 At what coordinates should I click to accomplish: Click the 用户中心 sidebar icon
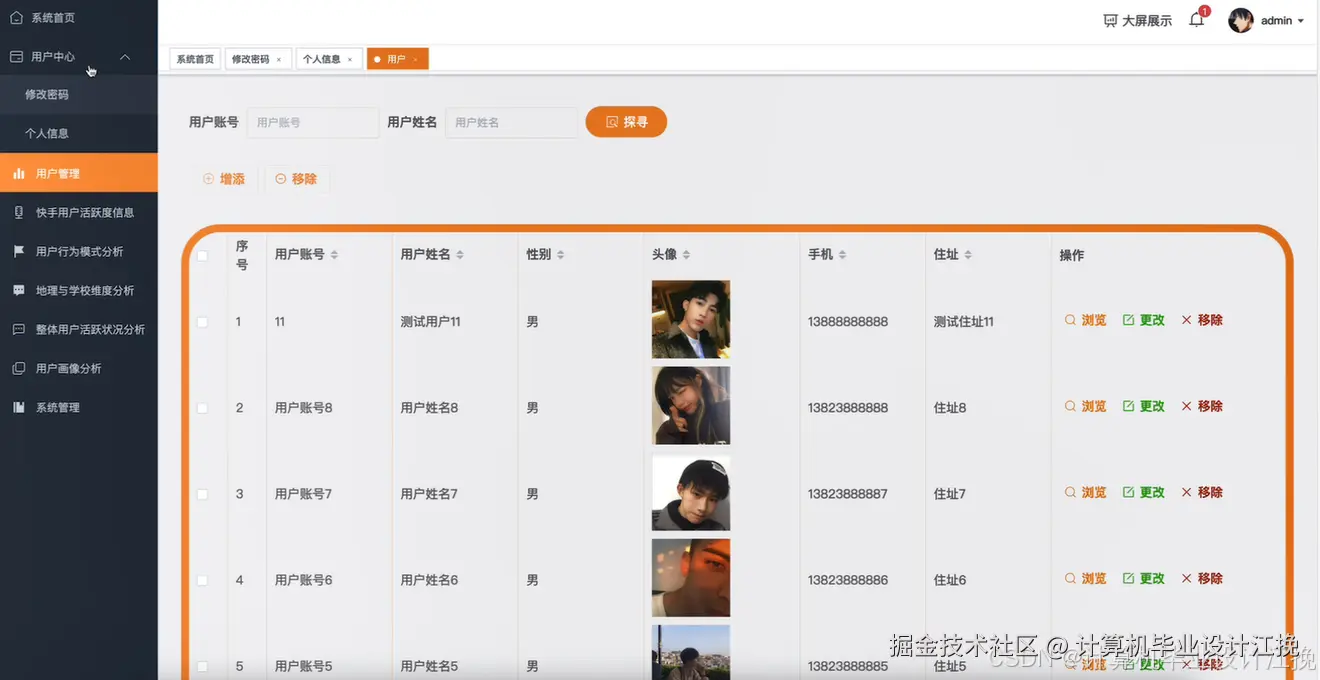click(17, 57)
